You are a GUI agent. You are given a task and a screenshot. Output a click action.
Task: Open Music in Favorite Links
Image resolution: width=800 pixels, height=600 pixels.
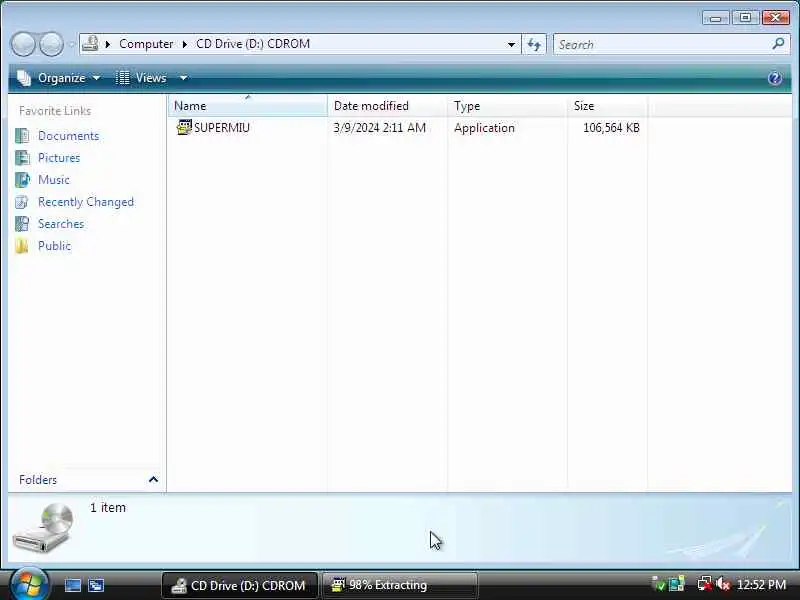[54, 180]
